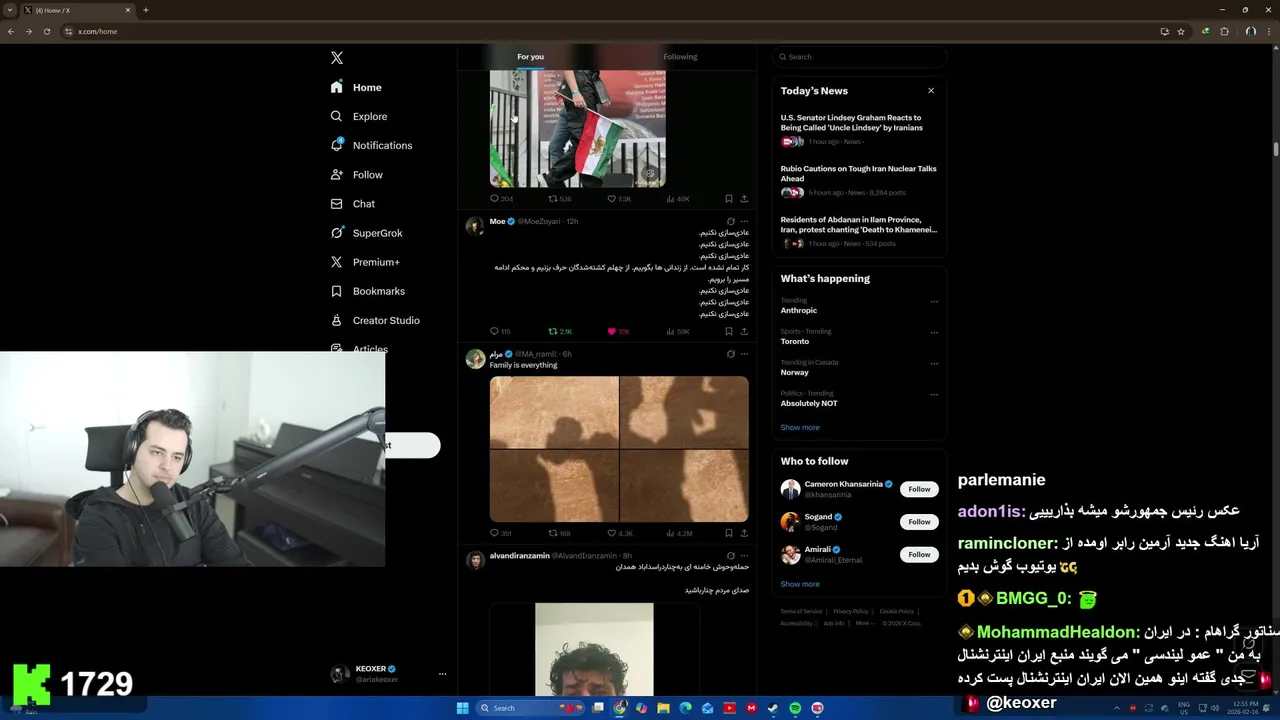Image resolution: width=1280 pixels, height=720 pixels.
Task: Close the Today's News panel
Action: pyautogui.click(x=931, y=90)
